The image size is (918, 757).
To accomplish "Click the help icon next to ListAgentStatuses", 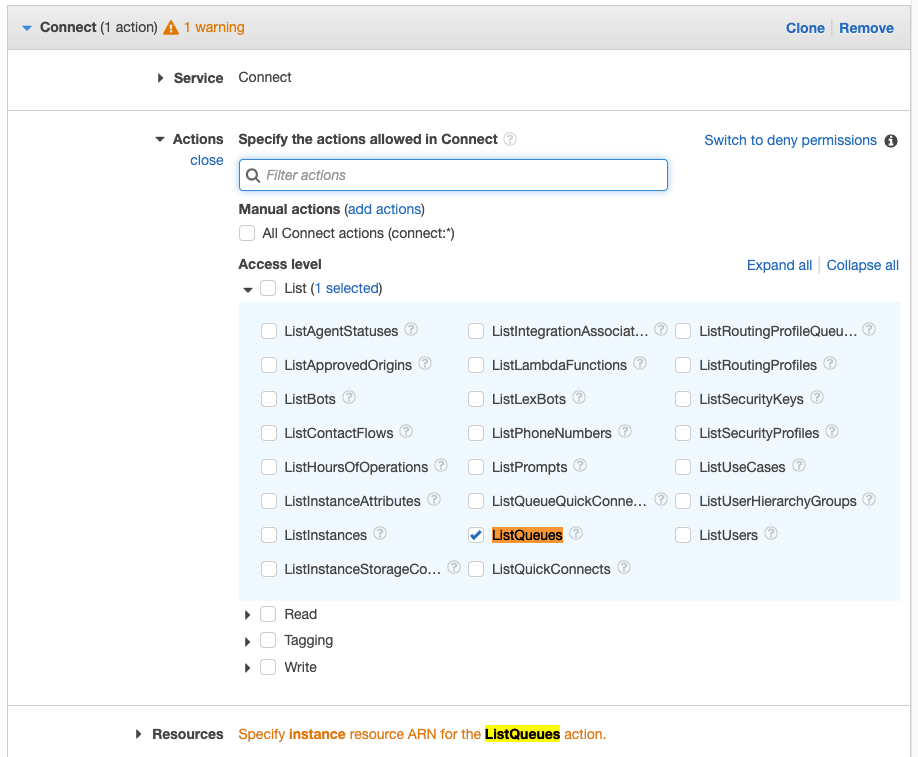I will [411, 330].
